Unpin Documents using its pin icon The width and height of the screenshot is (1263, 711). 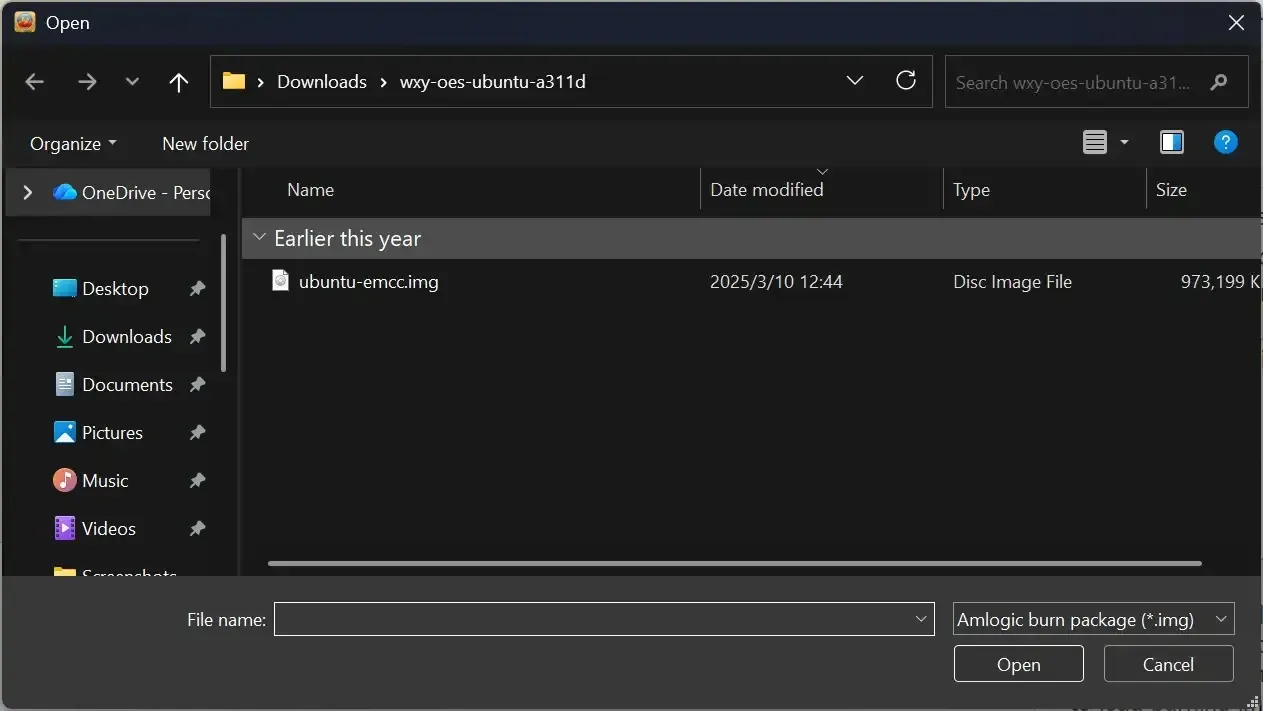(197, 384)
